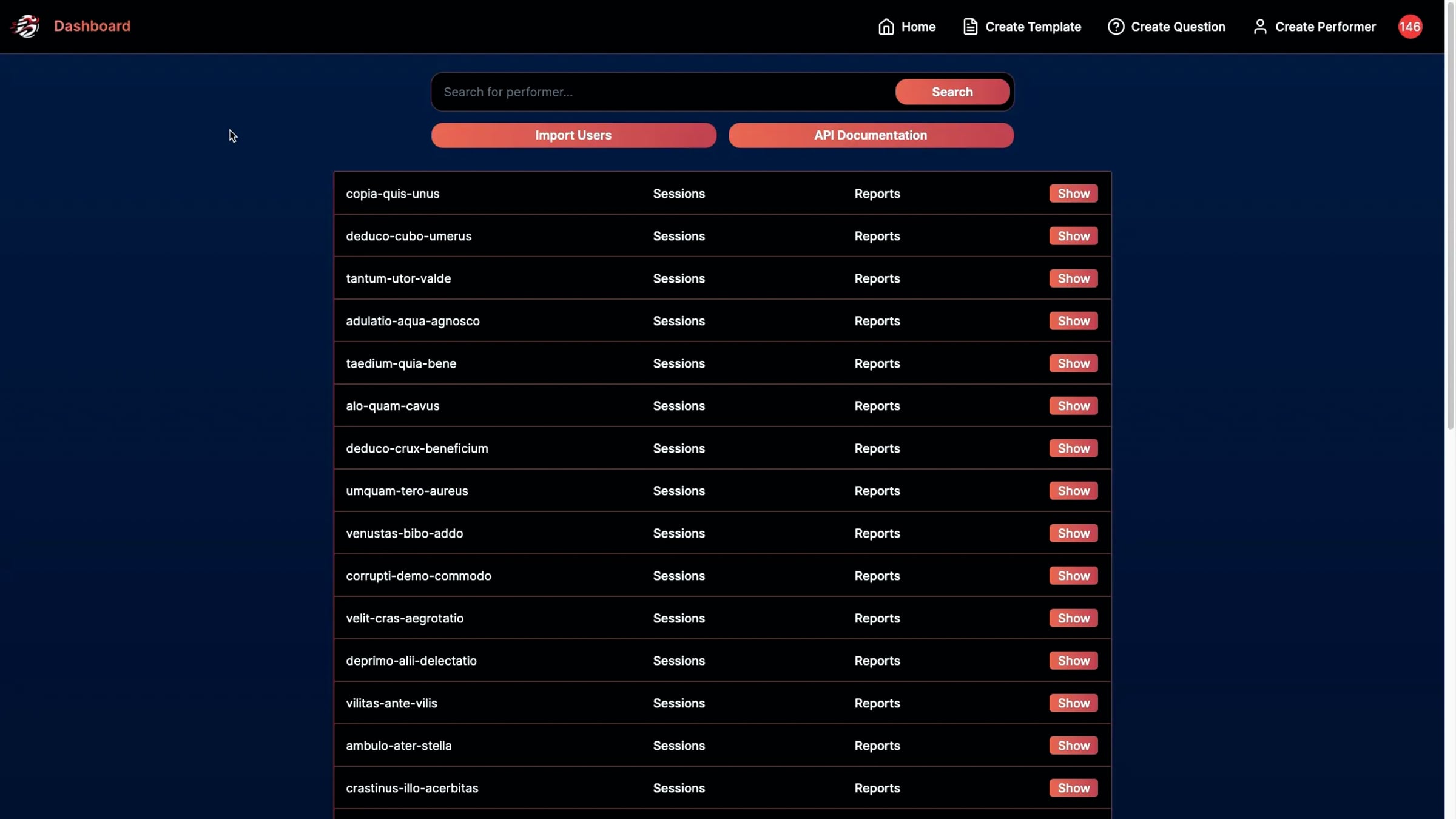The height and width of the screenshot is (819, 1456).
Task: Open Sessions for alo-quam-cavus
Action: click(679, 406)
